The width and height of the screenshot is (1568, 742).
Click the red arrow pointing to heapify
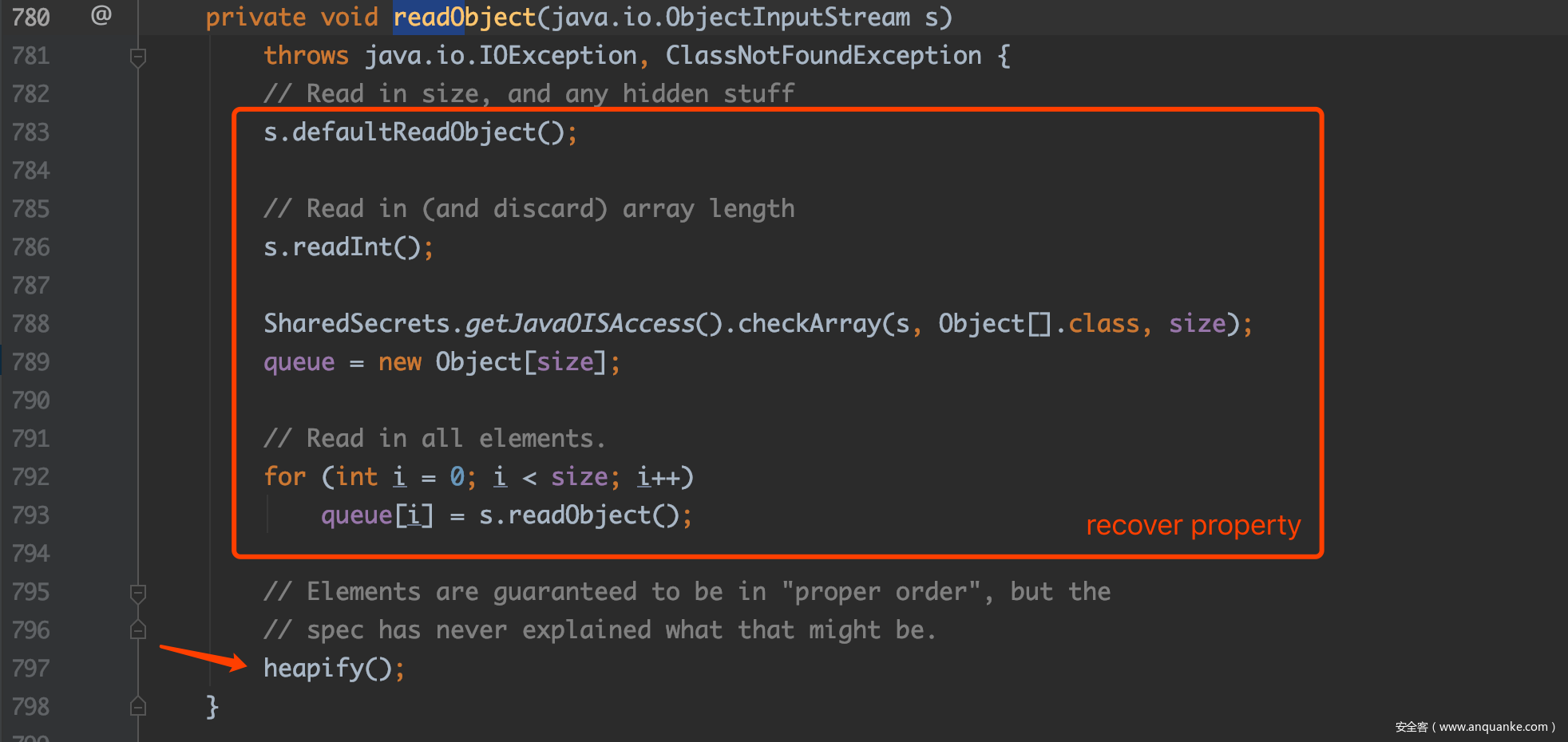[x=204, y=657]
